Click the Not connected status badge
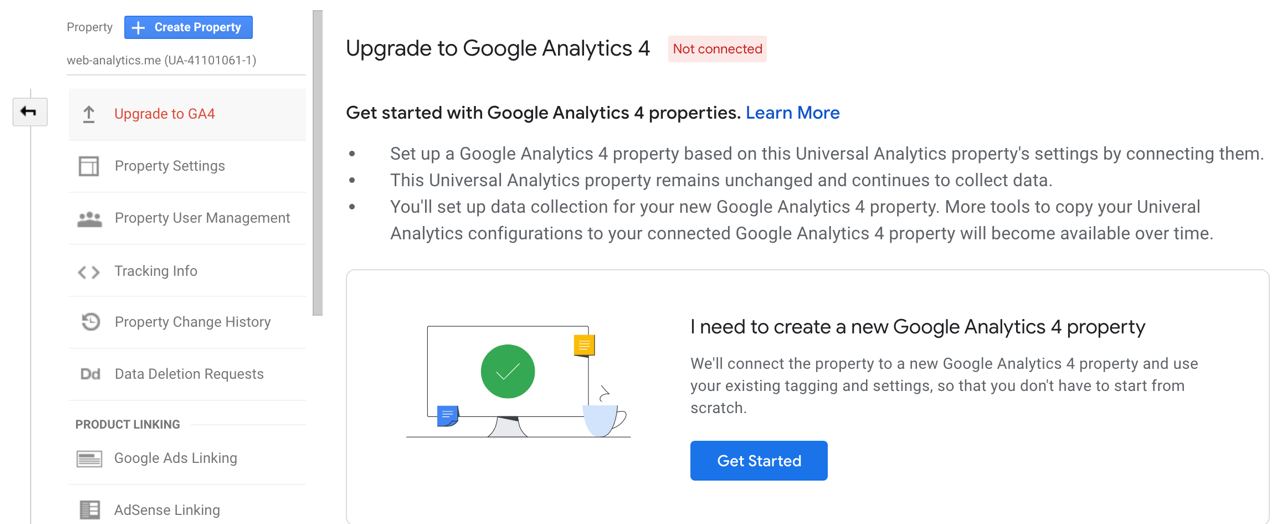 click(x=717, y=49)
